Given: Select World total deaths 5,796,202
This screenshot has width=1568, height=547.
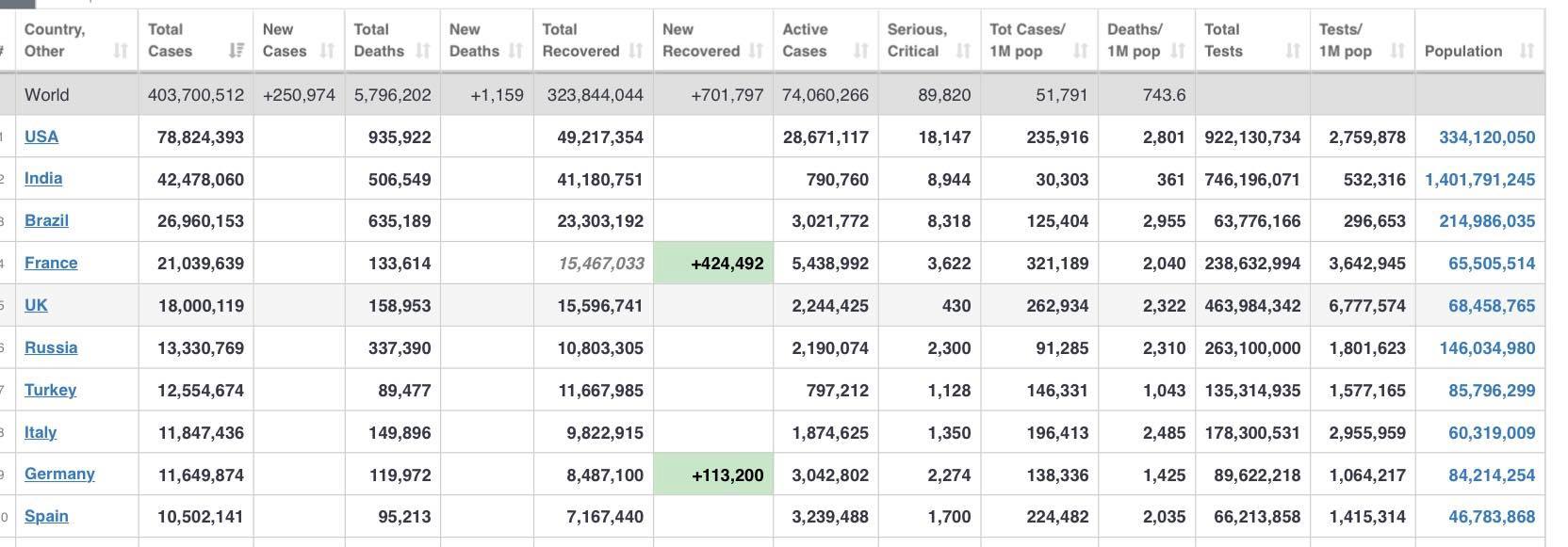Looking at the screenshot, I should pos(392,95).
